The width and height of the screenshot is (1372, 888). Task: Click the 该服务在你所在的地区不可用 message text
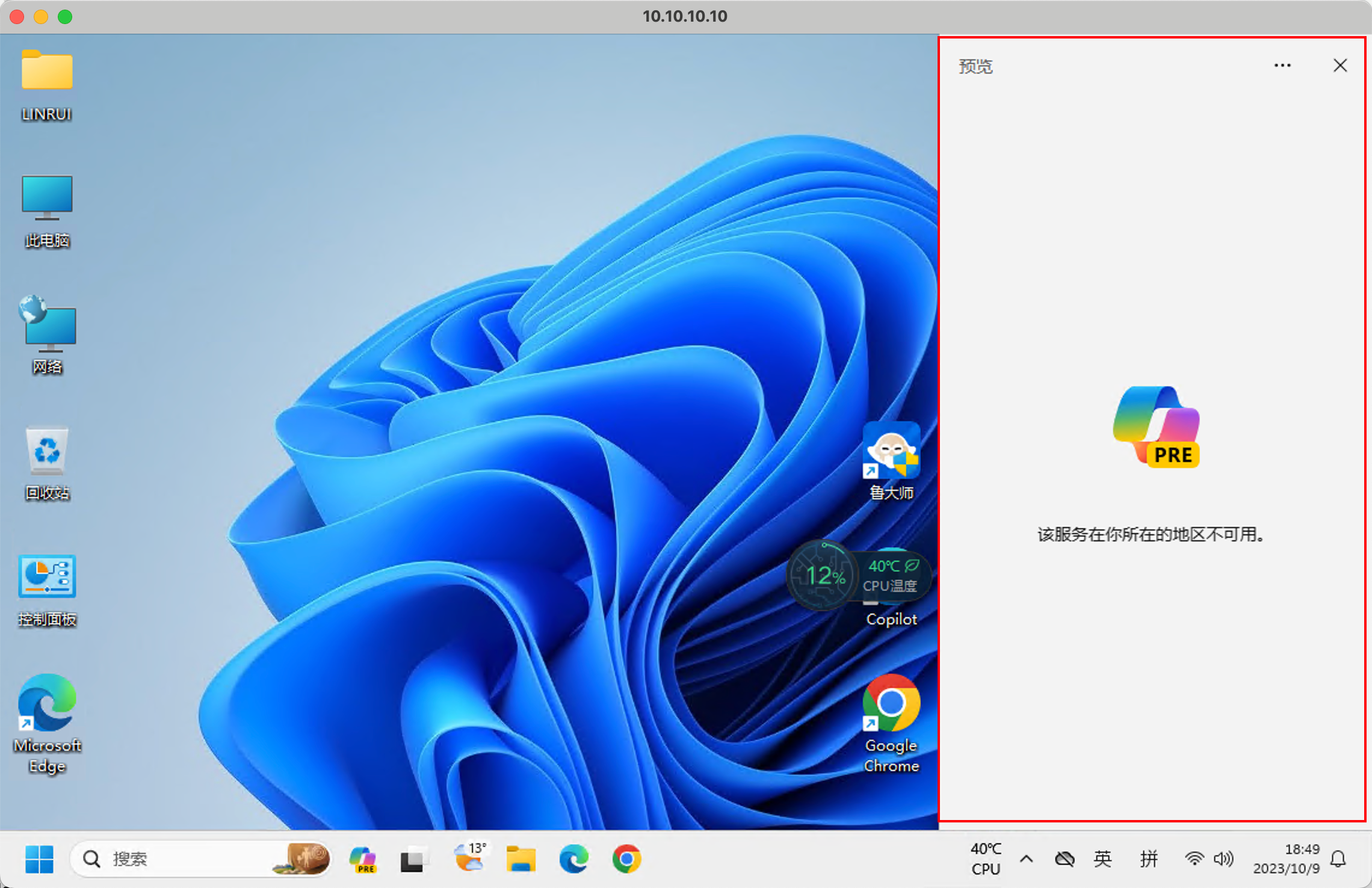[x=1151, y=534]
